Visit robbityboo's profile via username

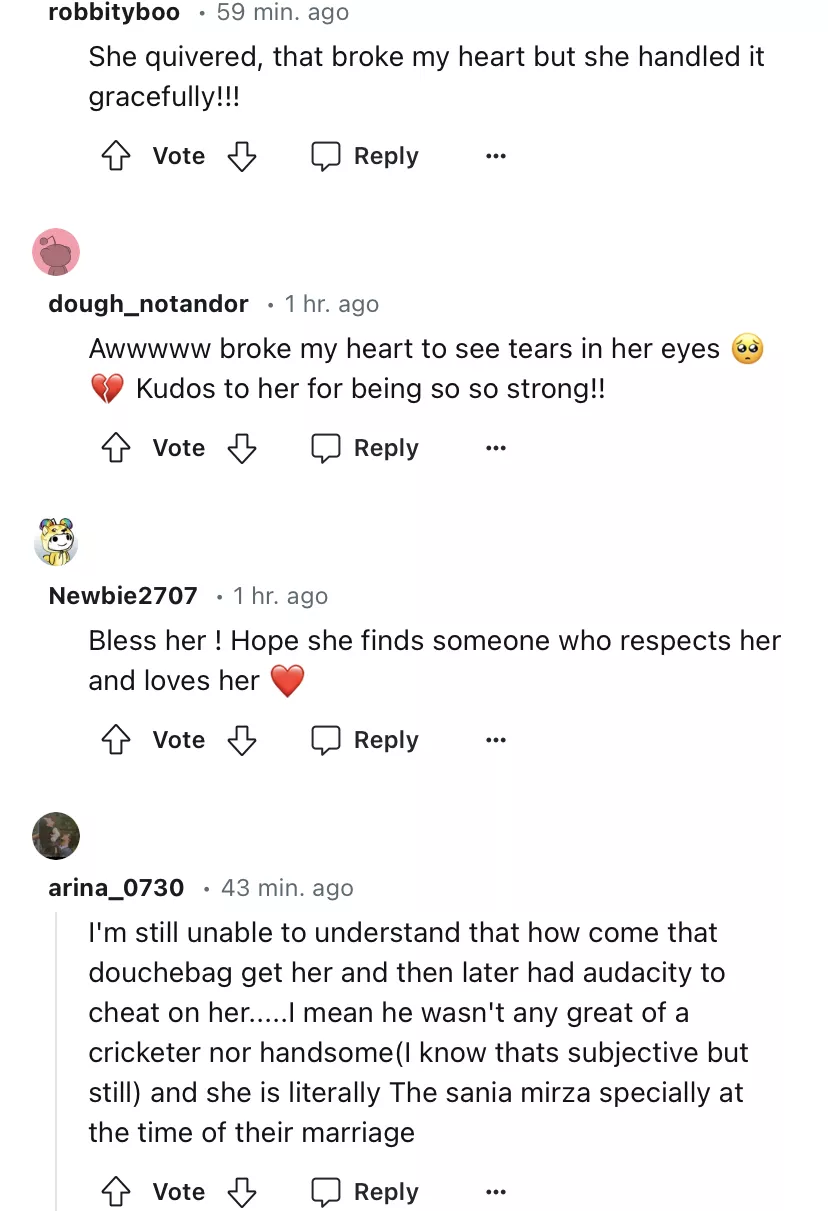[114, 12]
